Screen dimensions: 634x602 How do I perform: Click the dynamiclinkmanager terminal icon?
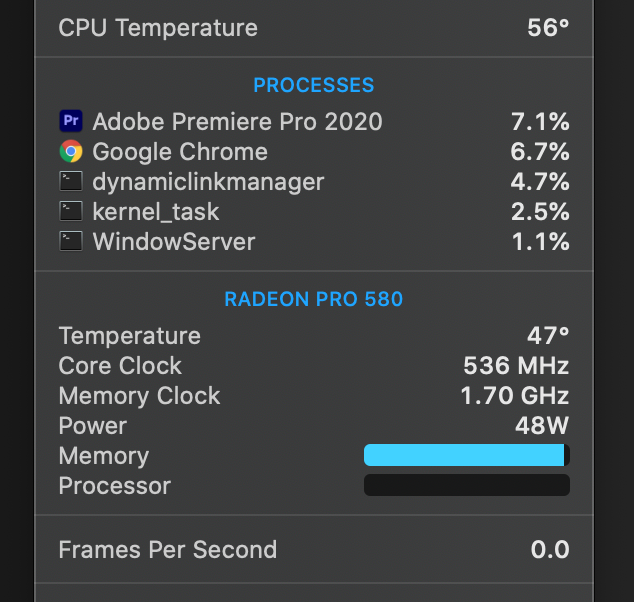click(71, 181)
